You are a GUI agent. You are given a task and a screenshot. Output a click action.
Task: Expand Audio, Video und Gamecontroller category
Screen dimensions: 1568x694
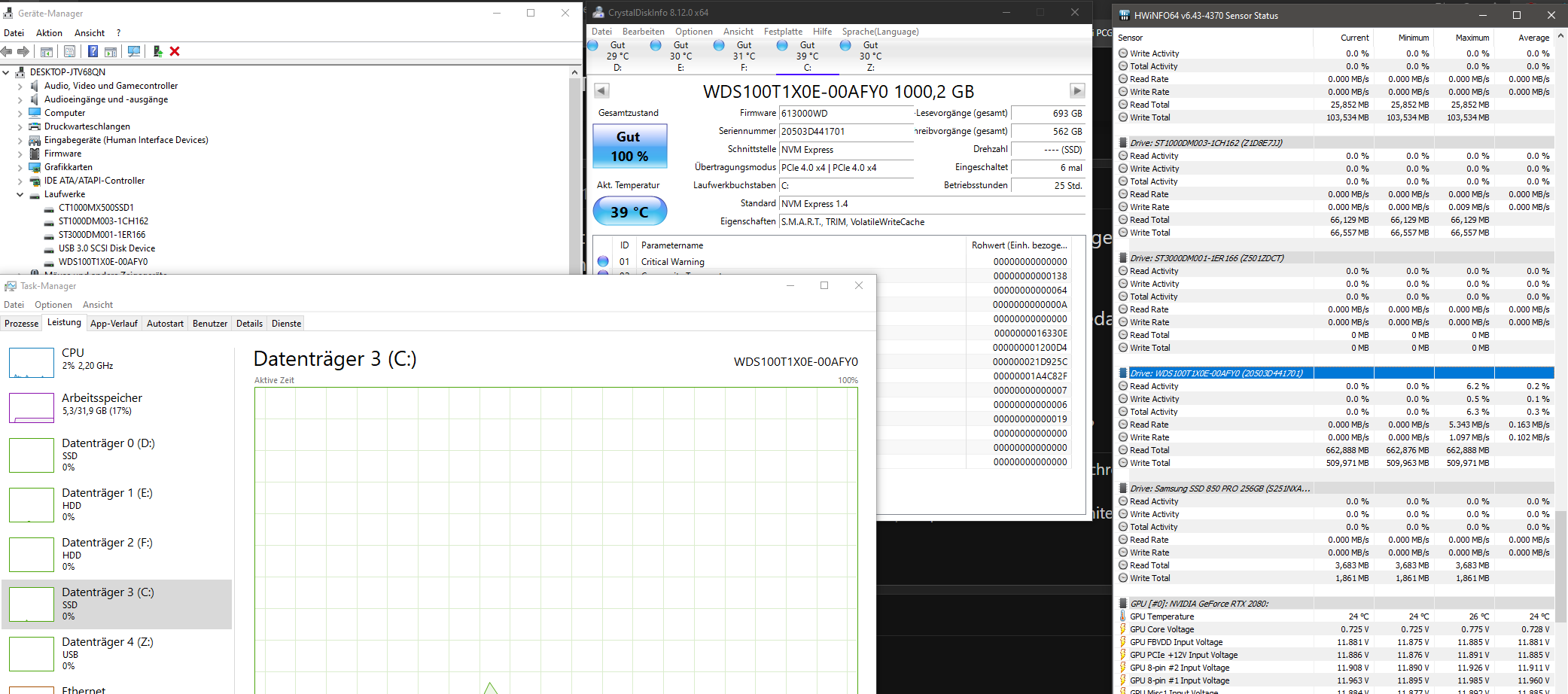coord(20,86)
